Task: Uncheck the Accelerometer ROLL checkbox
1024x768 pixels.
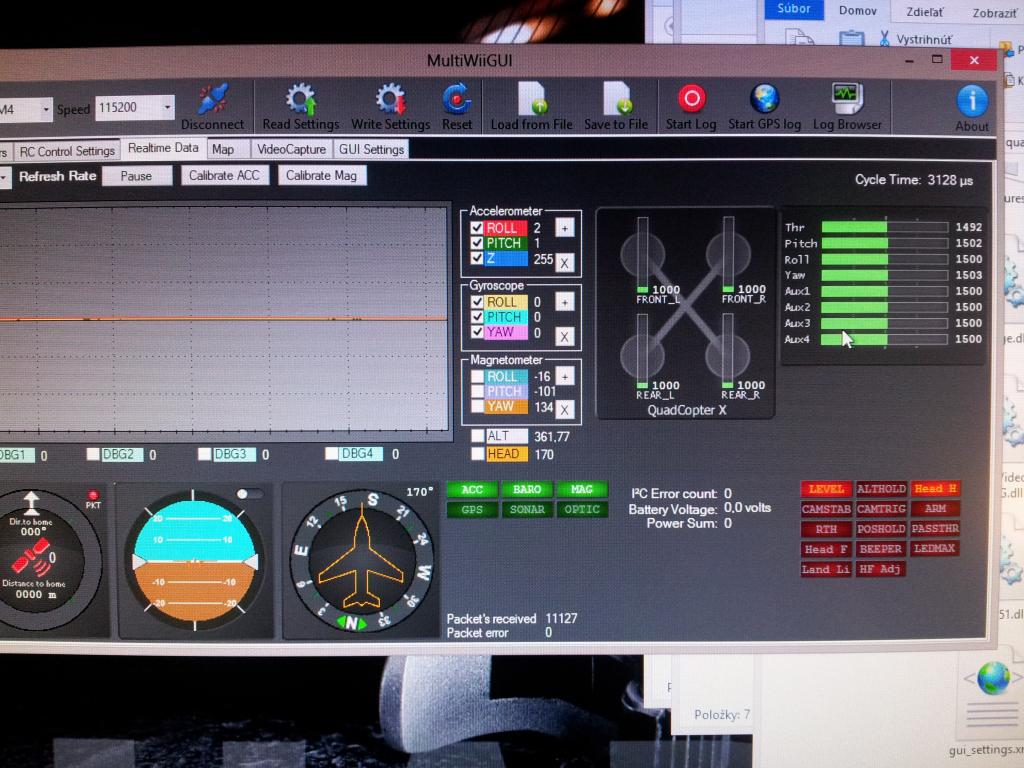Action: pyautogui.click(x=477, y=228)
